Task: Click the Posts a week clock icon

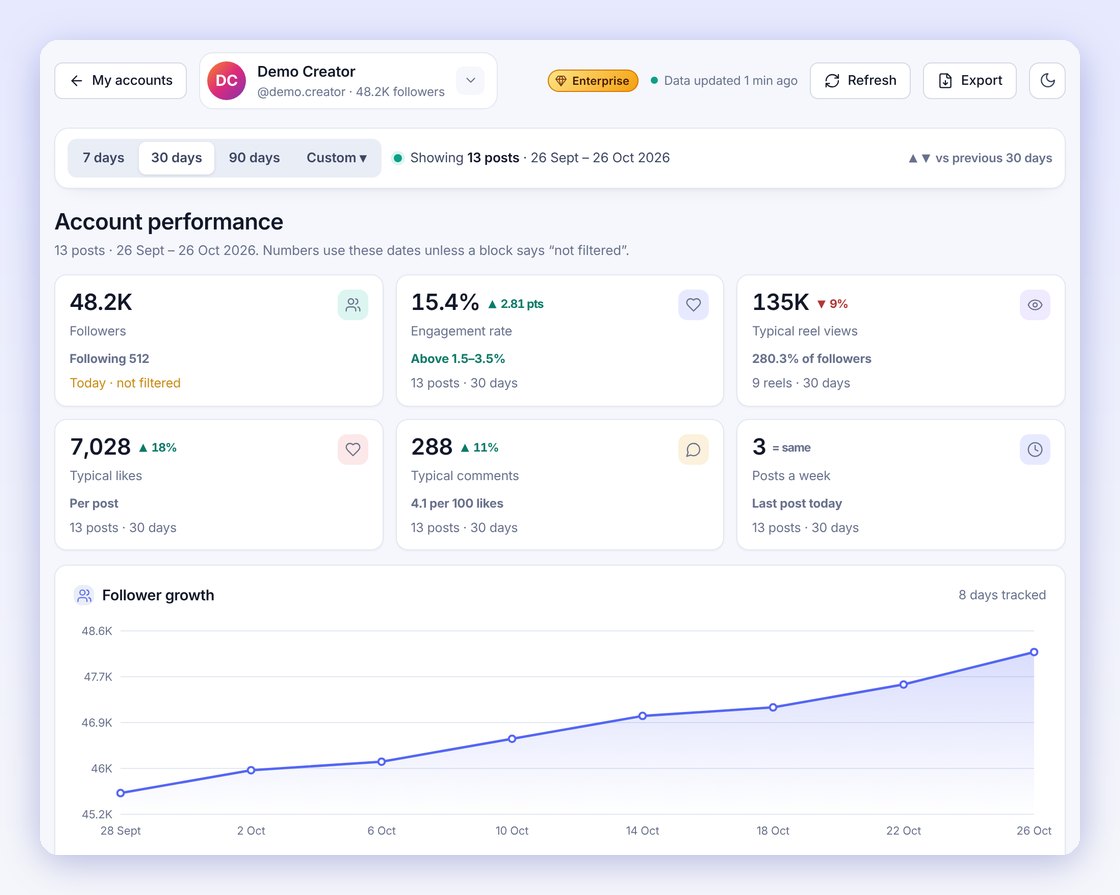Action: (x=1035, y=449)
